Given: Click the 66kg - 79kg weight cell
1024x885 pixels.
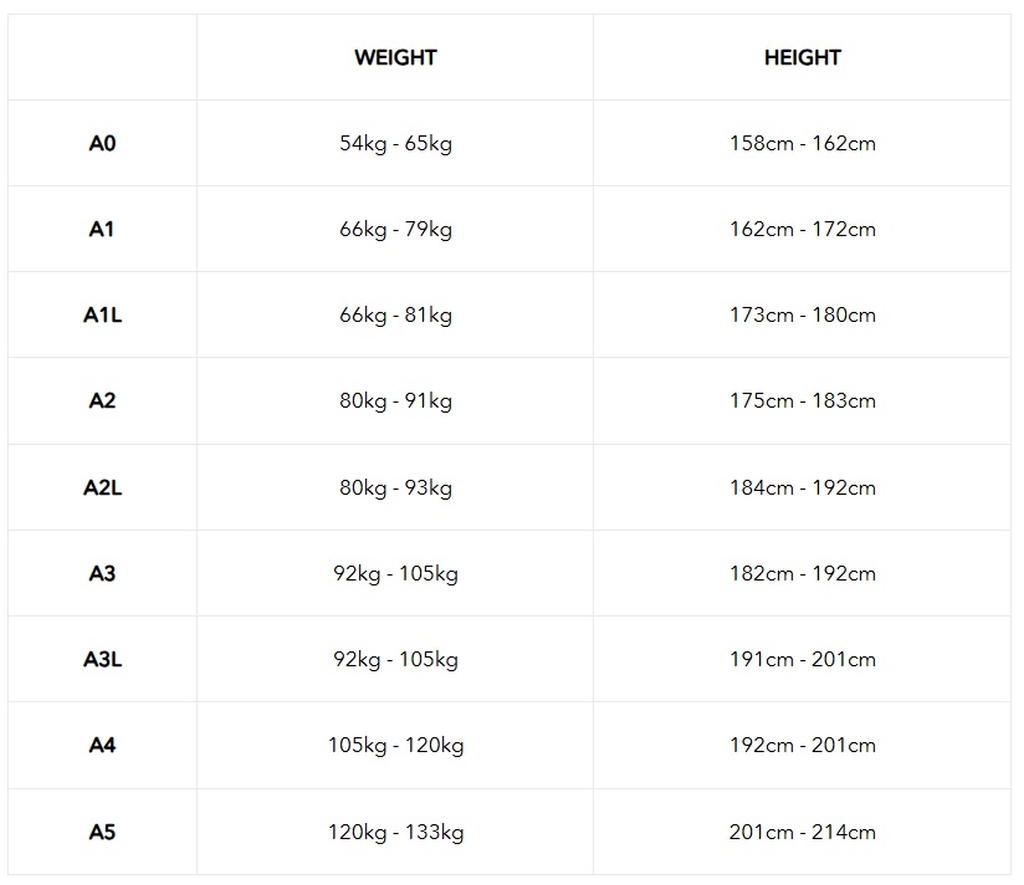Looking at the screenshot, I should tap(395, 229).
